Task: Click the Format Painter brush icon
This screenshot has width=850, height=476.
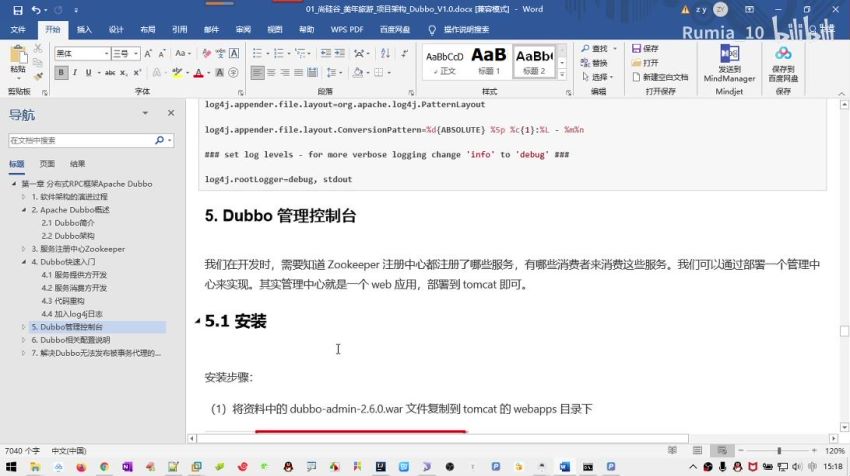Action: (38, 76)
